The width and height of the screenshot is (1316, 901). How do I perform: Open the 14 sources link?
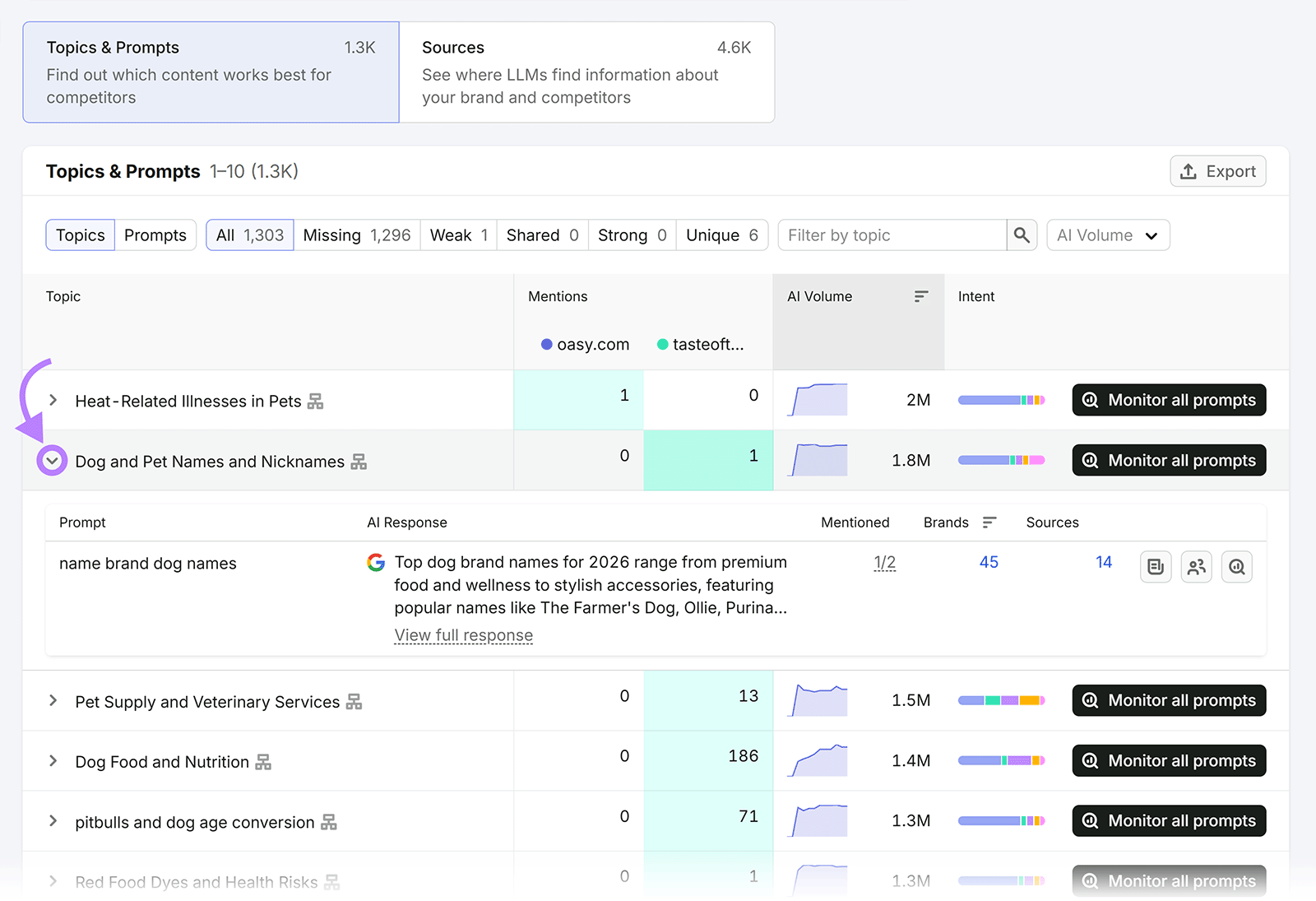[x=1104, y=562]
